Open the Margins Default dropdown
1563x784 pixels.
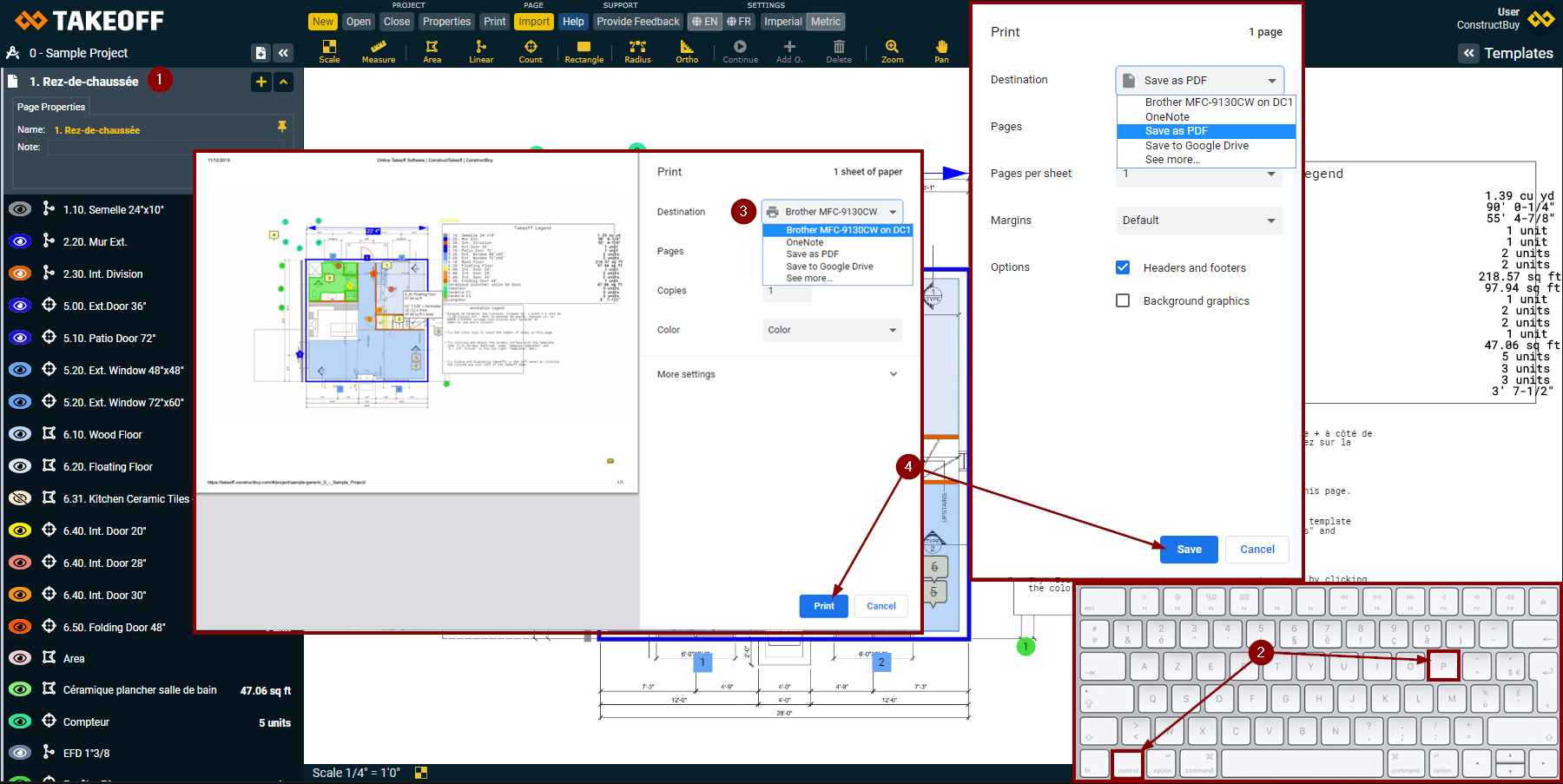1198,221
